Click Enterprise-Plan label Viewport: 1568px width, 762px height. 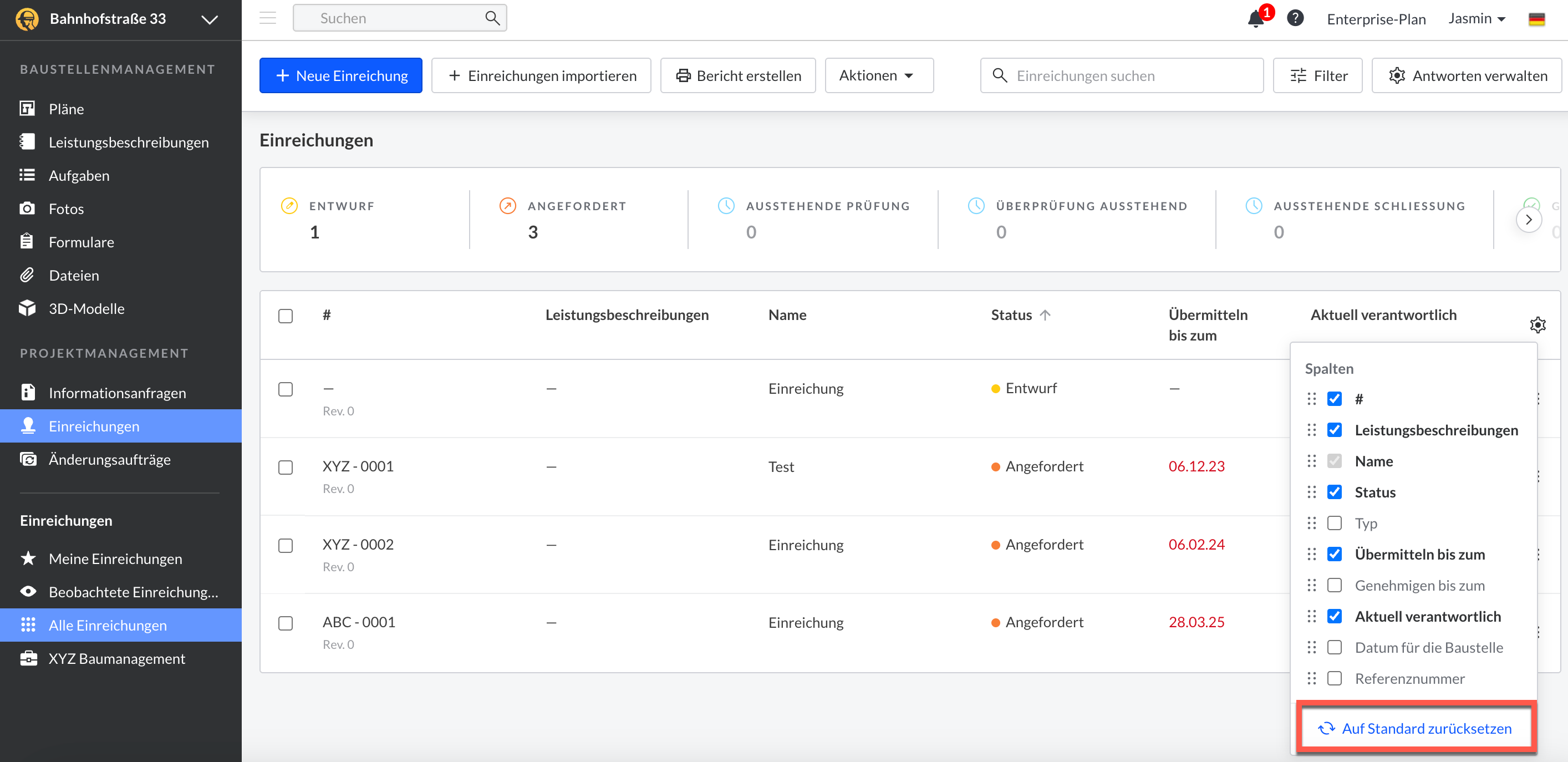(x=1376, y=19)
